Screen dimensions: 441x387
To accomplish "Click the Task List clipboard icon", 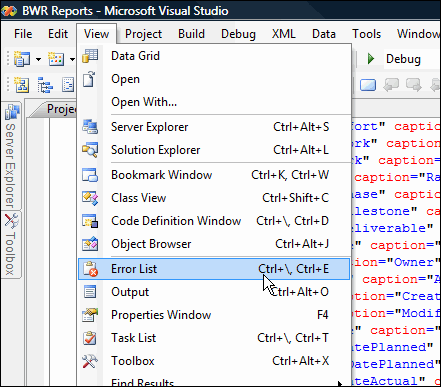I will click(x=90, y=338).
